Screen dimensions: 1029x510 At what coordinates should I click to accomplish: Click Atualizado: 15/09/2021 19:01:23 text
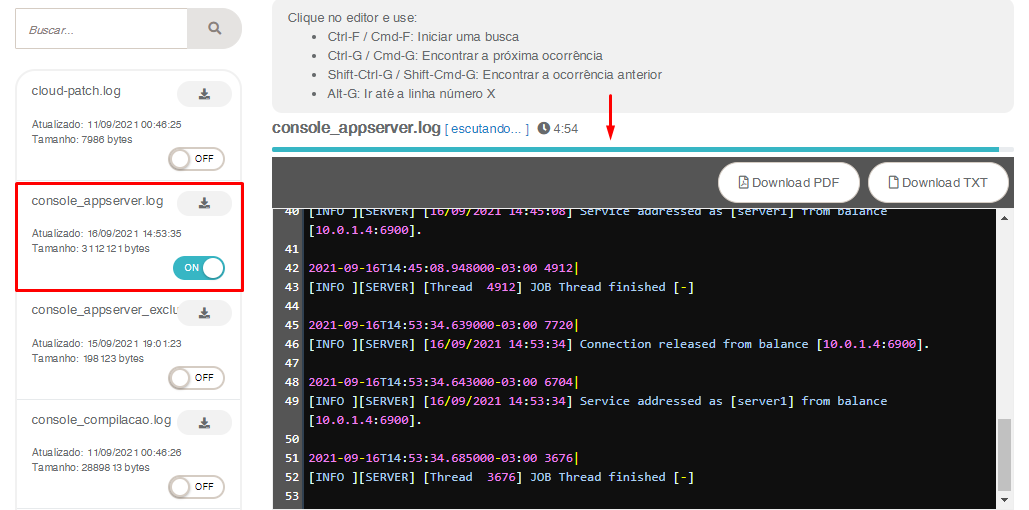click(106, 343)
